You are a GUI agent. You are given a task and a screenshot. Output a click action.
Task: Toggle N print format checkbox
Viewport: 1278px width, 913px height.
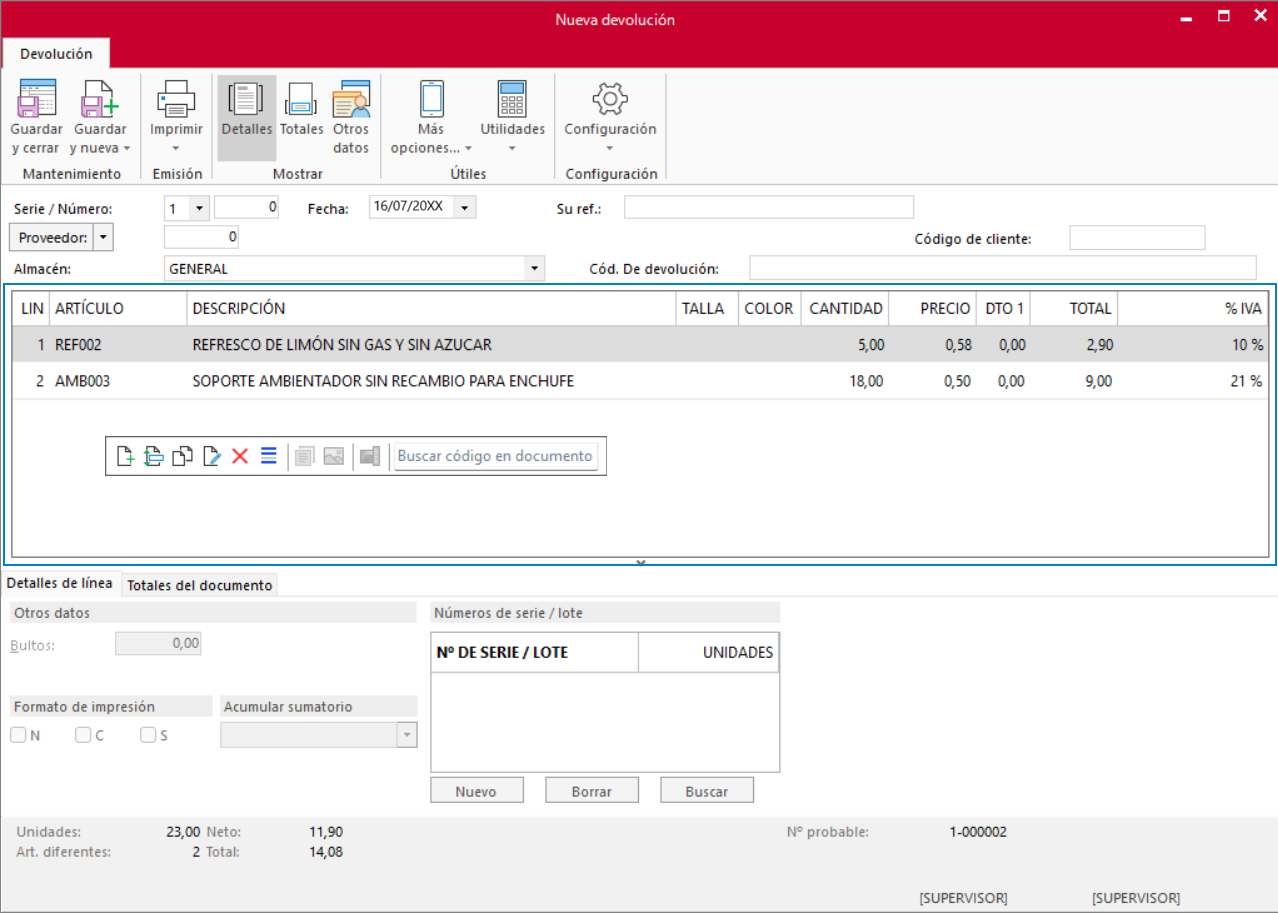18,735
